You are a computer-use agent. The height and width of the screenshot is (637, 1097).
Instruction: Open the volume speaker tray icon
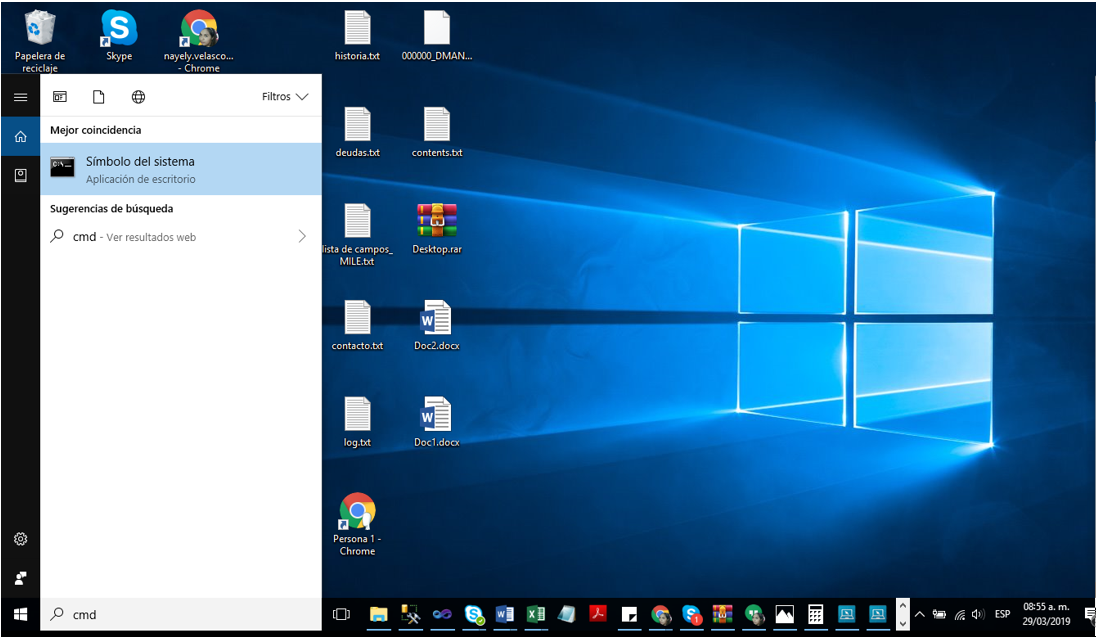tap(978, 615)
